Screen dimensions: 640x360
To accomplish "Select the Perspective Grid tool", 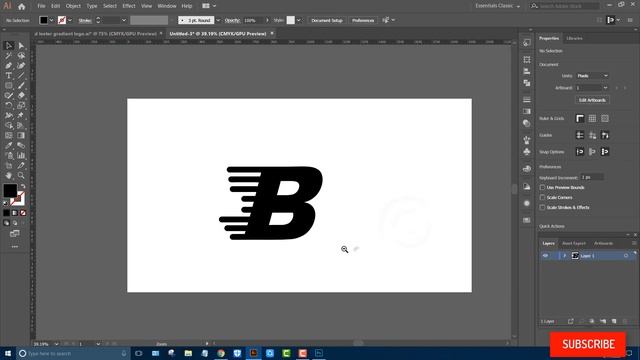I will click(x=21, y=125).
